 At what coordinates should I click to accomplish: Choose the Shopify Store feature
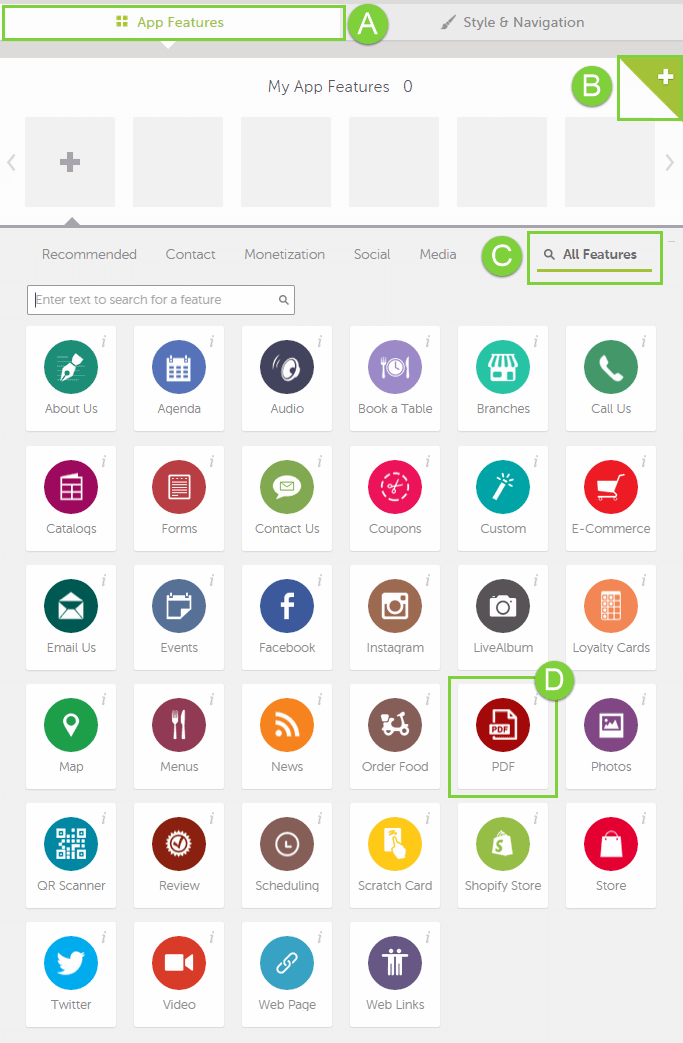pos(503,855)
